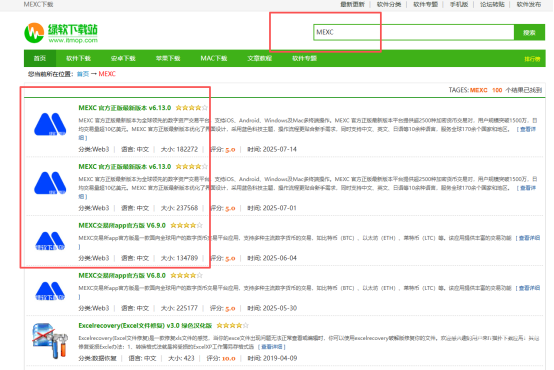Image resolution: width=554 pixels, height=370 pixels.
Task: Click the MEXC下载 text at top left
Action: (x=38, y=4)
